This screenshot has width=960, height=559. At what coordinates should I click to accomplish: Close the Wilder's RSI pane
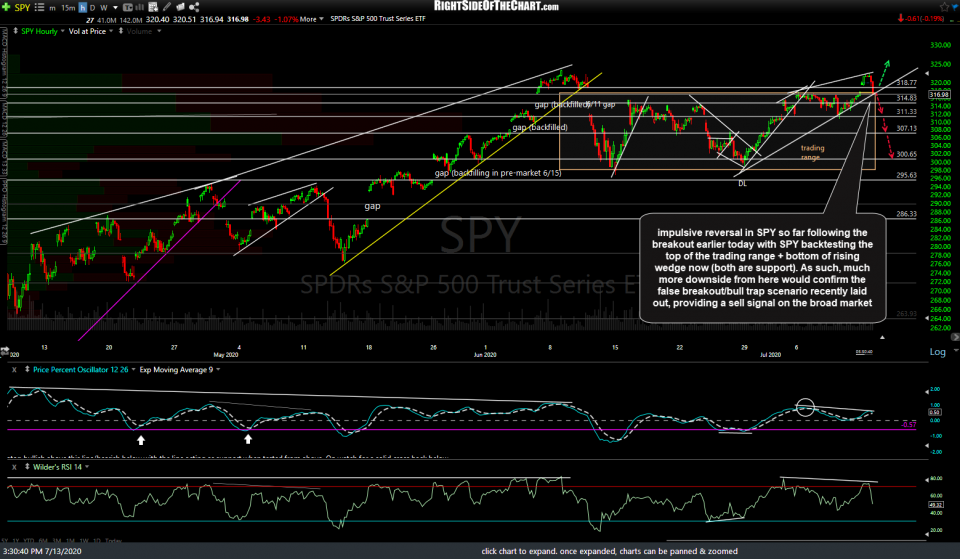[x=14, y=467]
